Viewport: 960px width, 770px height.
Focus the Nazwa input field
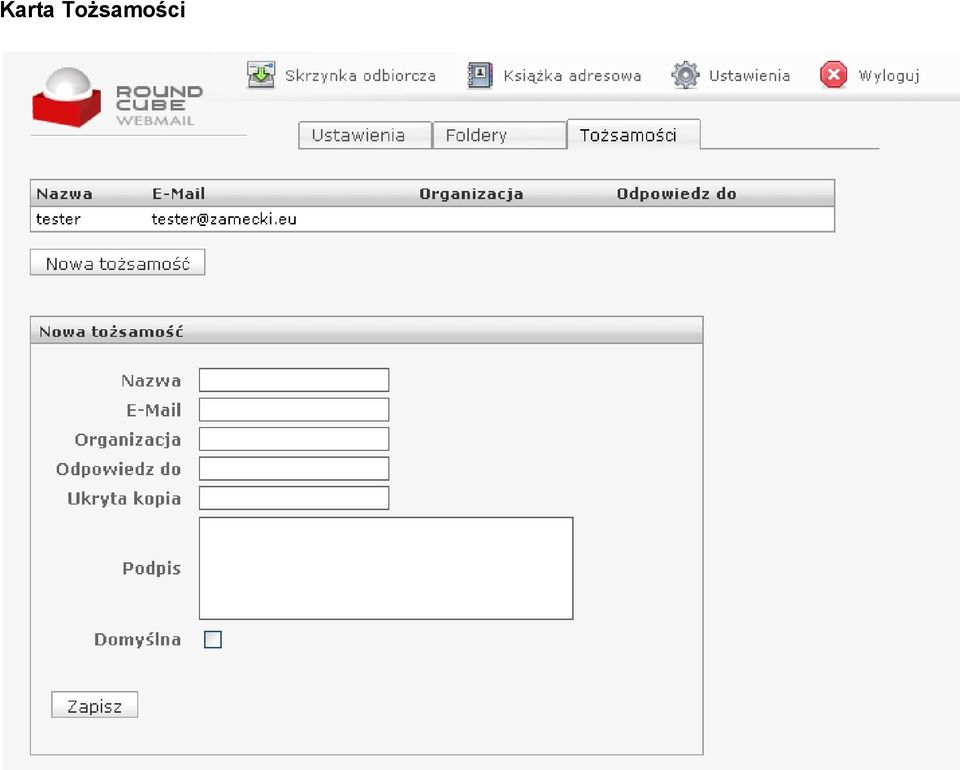point(294,380)
